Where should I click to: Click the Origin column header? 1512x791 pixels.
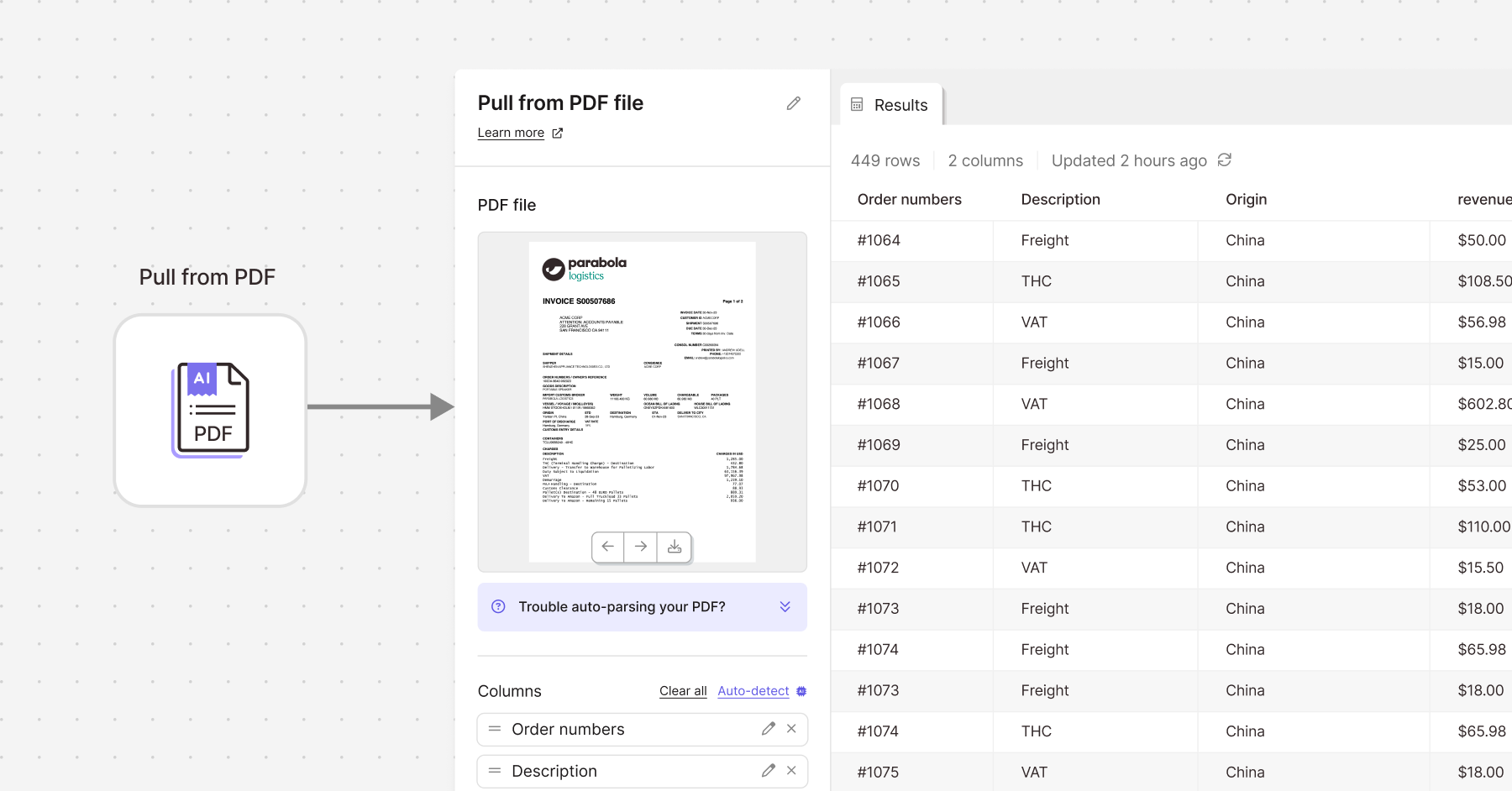click(x=1247, y=200)
